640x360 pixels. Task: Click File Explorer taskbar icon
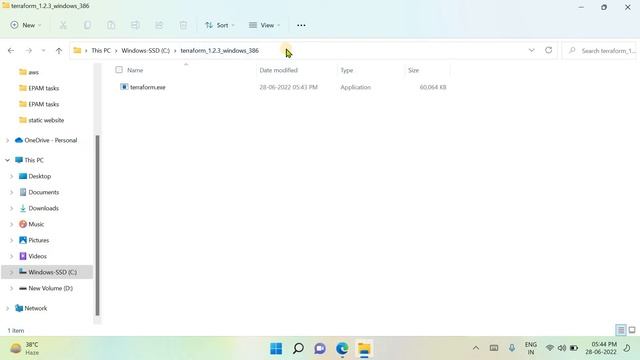tap(364, 349)
